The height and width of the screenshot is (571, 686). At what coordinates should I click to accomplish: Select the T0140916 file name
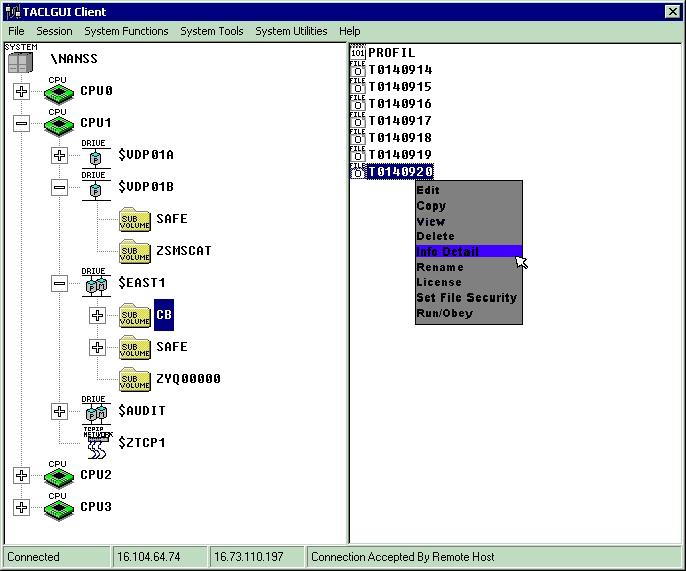(x=400, y=104)
